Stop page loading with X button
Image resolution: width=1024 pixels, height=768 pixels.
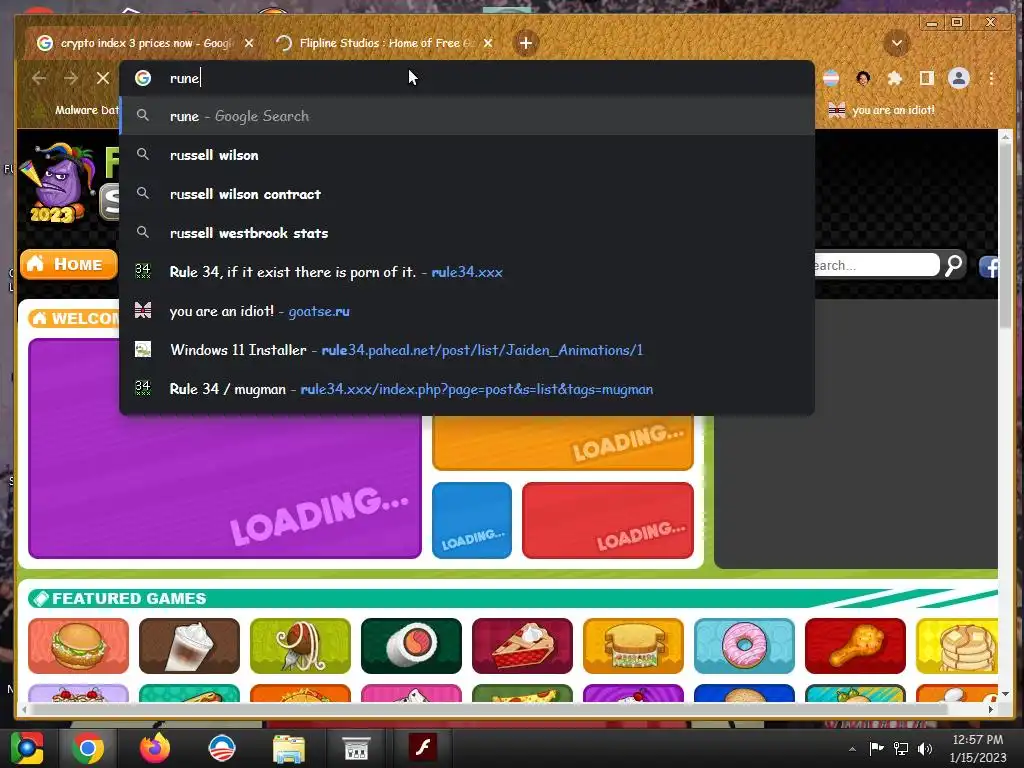point(103,78)
